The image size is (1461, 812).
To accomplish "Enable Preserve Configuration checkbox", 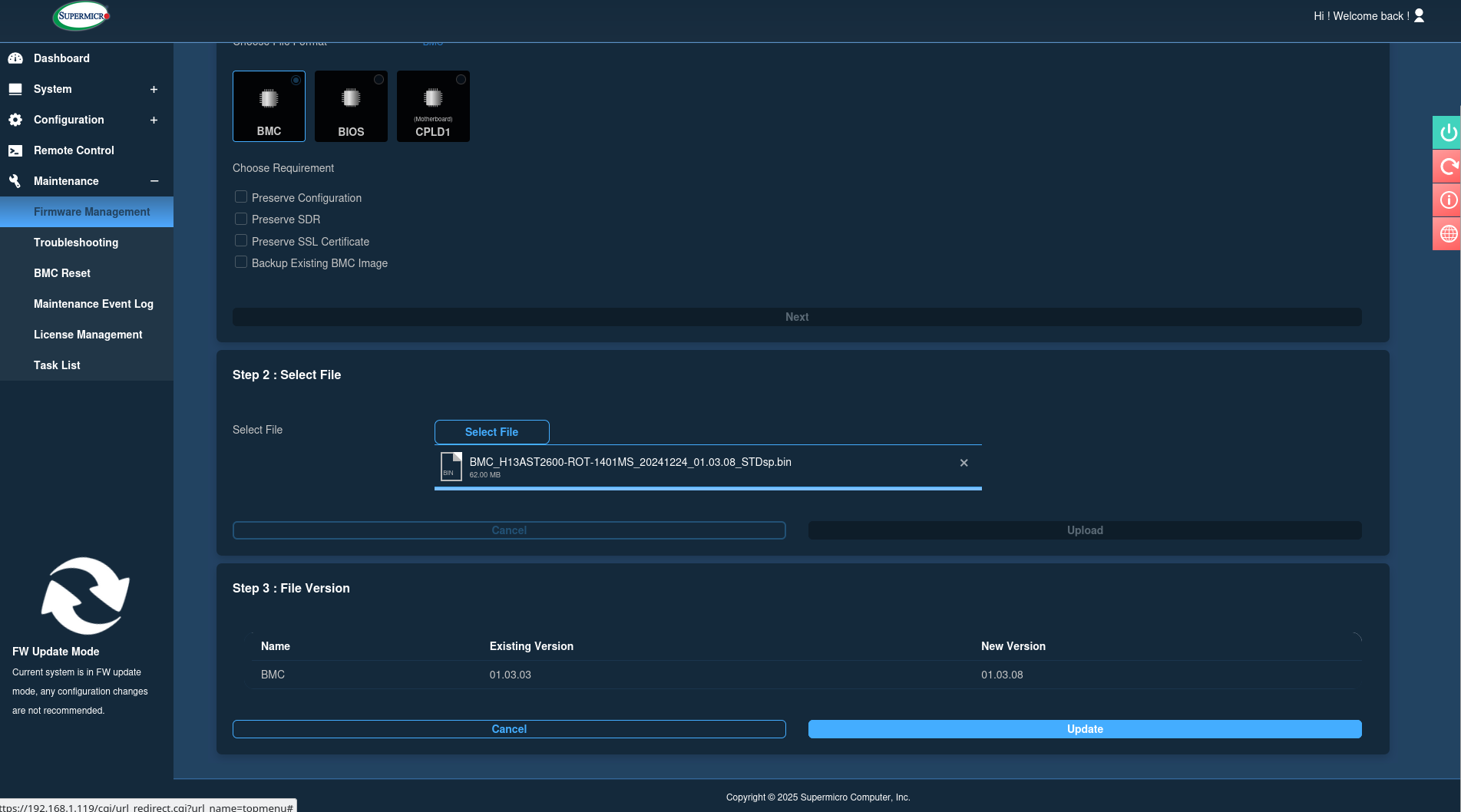I will [x=241, y=197].
